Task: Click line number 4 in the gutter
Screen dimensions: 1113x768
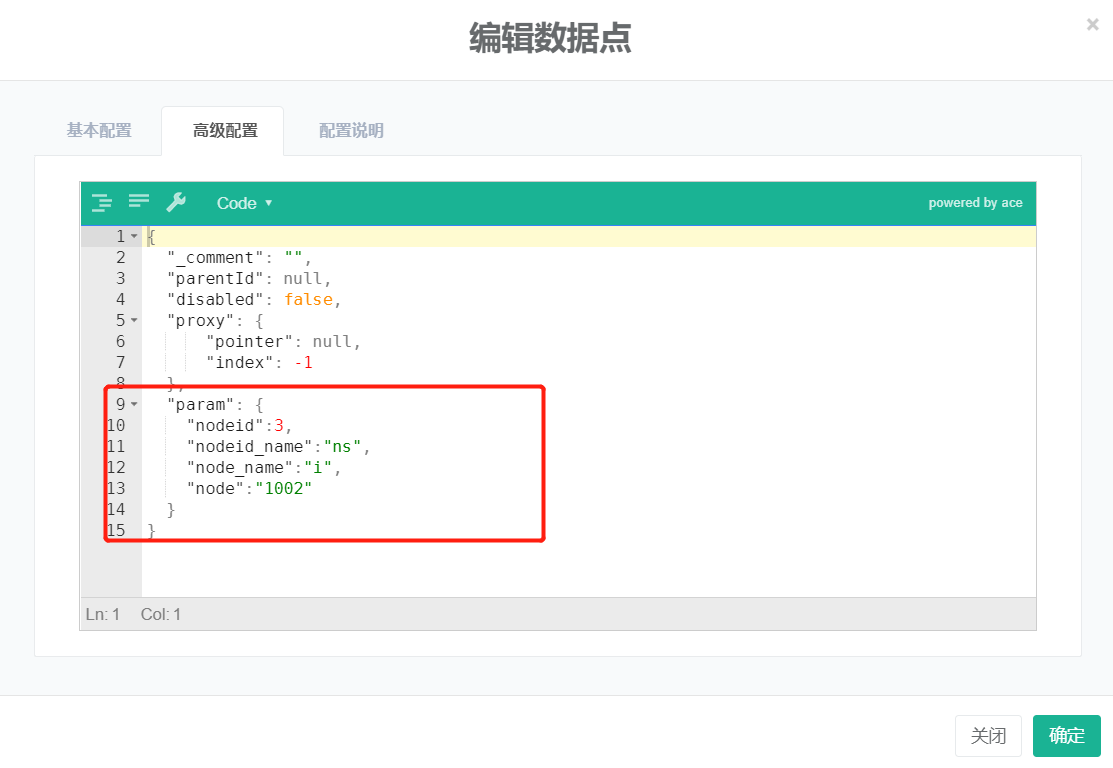Action: [120, 300]
